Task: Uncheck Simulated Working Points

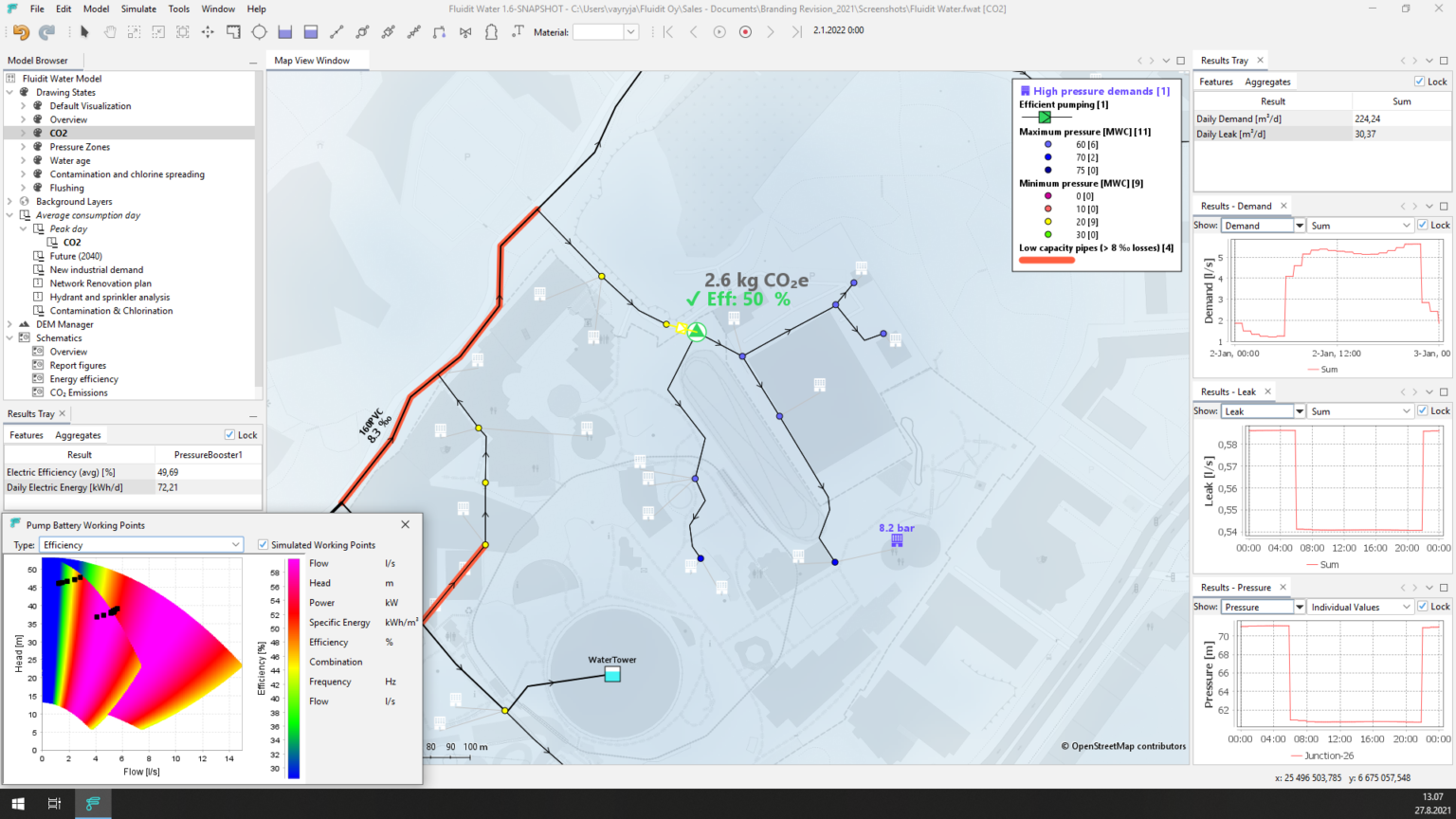Action: click(263, 544)
